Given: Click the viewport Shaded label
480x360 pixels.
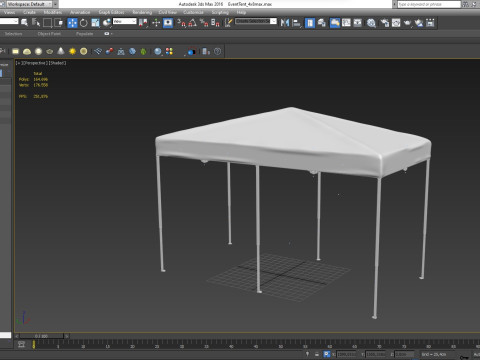Looking at the screenshot, I should [x=57, y=63].
